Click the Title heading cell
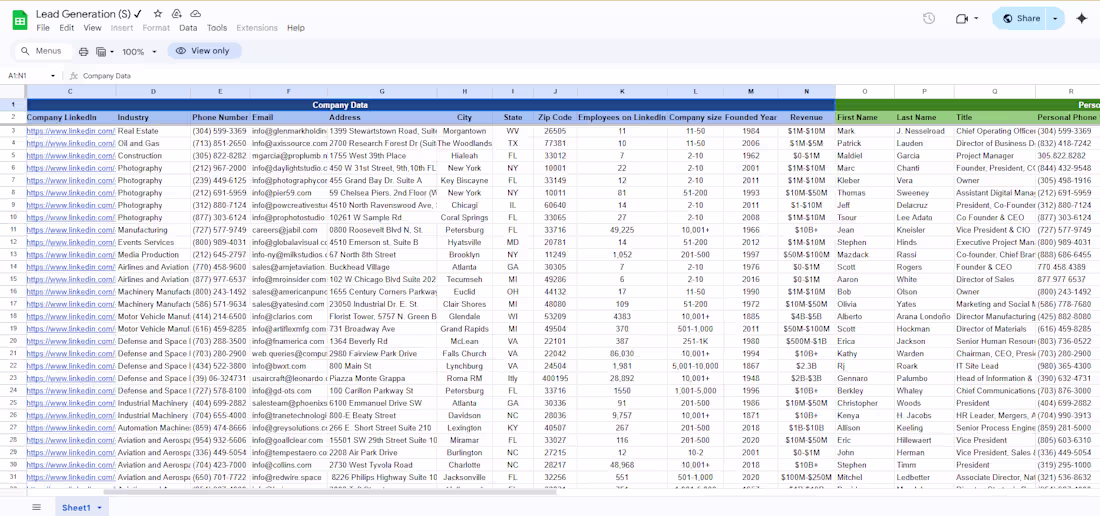The height and width of the screenshot is (516, 1100). point(994,118)
